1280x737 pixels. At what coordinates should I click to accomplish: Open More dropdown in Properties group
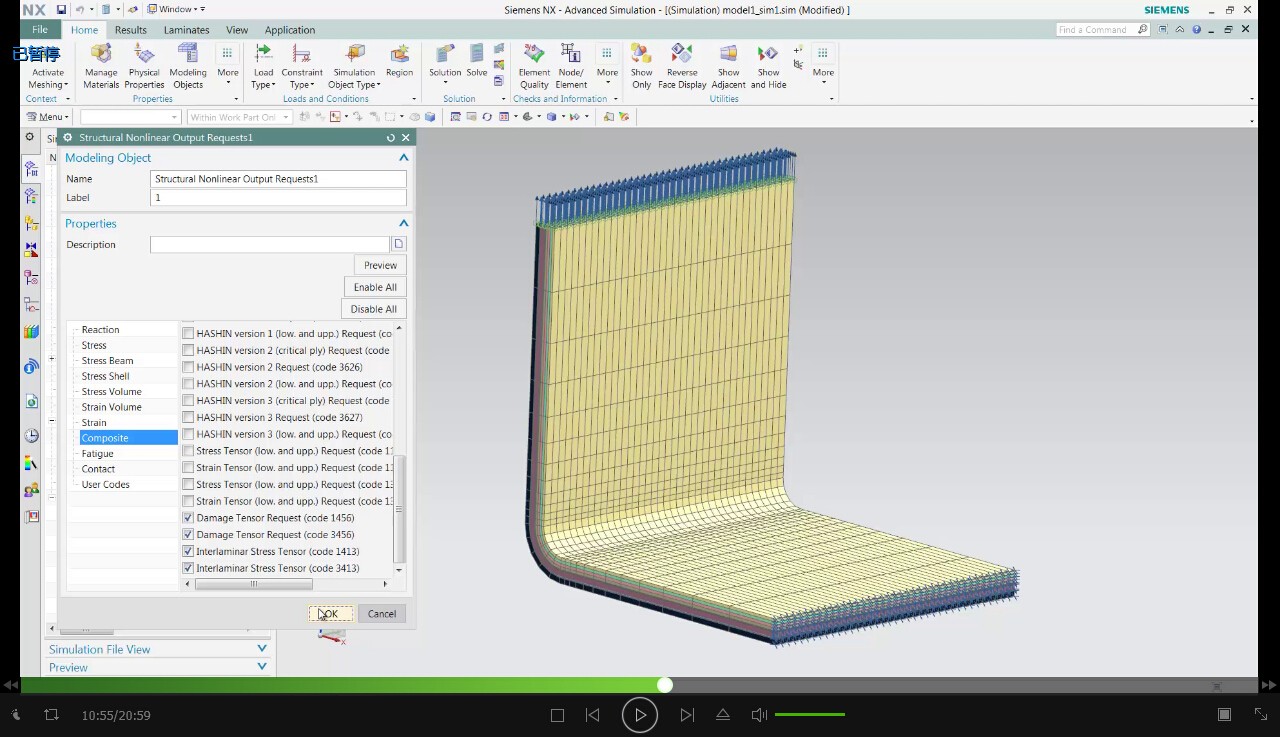click(x=228, y=66)
